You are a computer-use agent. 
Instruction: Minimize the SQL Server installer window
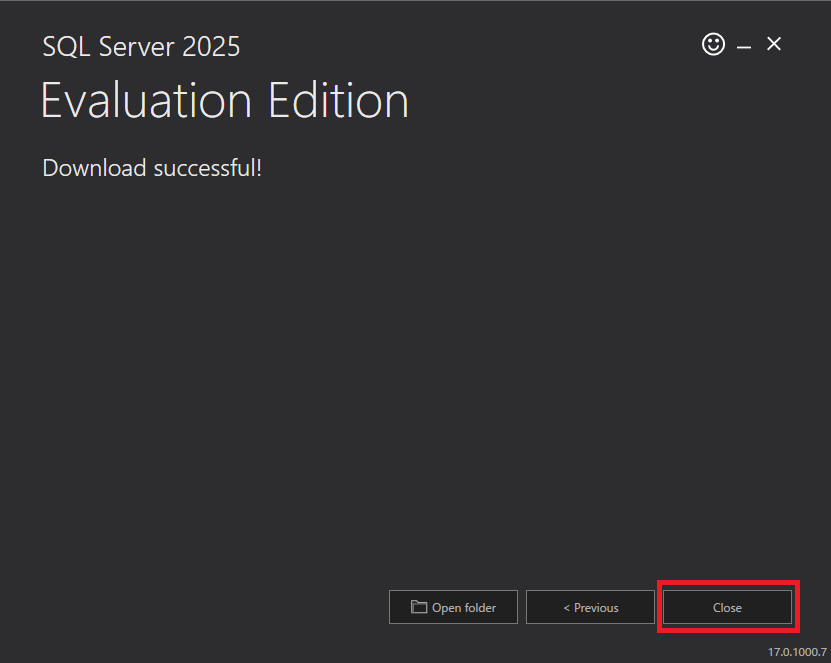click(744, 47)
